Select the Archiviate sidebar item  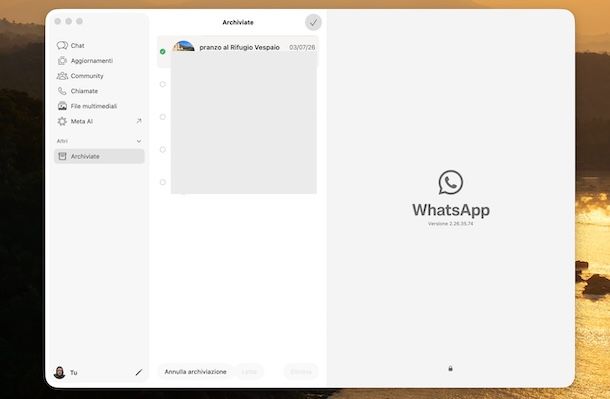99,156
